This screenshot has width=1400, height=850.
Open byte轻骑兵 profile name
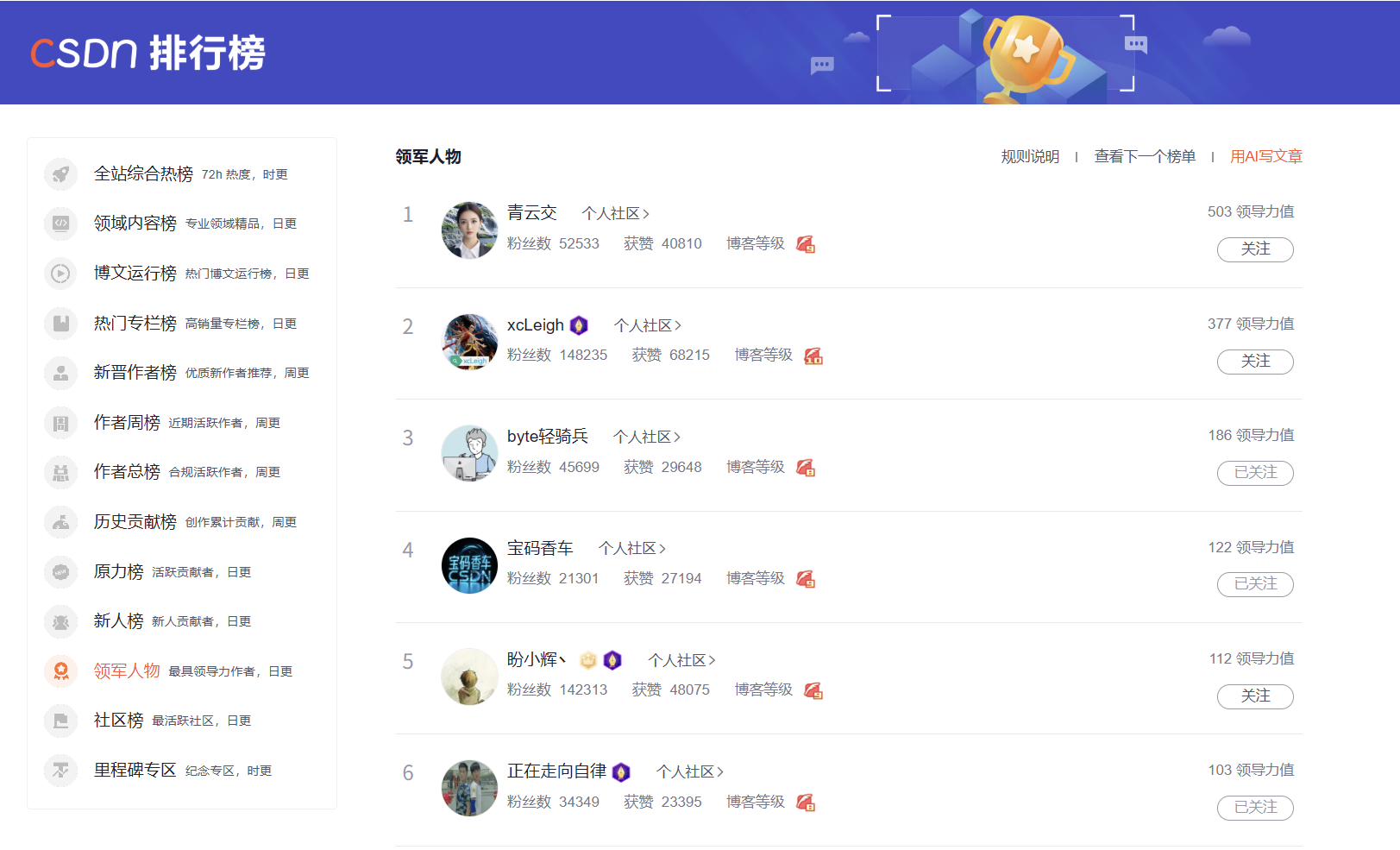click(548, 437)
